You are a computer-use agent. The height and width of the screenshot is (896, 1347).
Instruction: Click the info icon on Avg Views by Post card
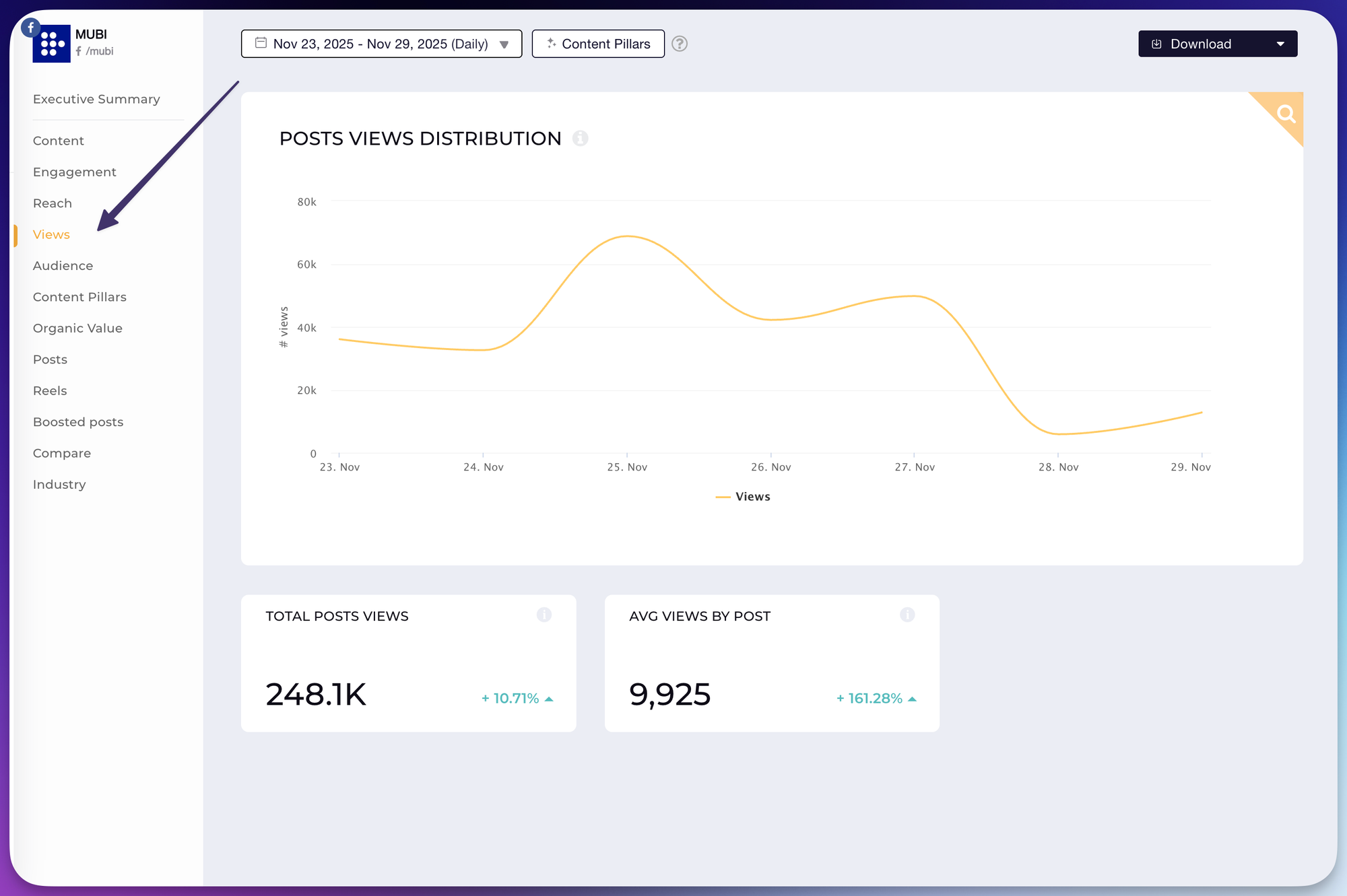[907, 614]
